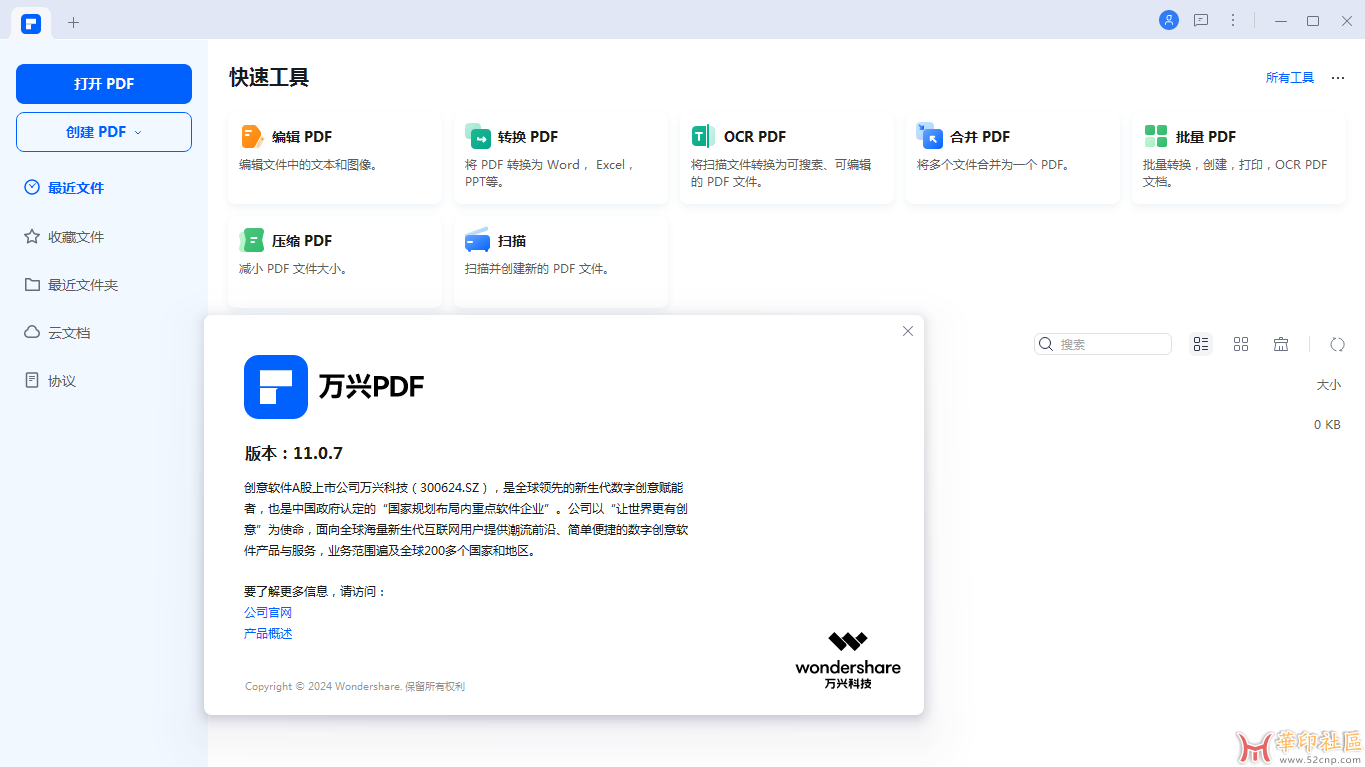Click the refresh icon beside the view icons
Image resolution: width=1365 pixels, height=767 pixels.
tap(1337, 344)
